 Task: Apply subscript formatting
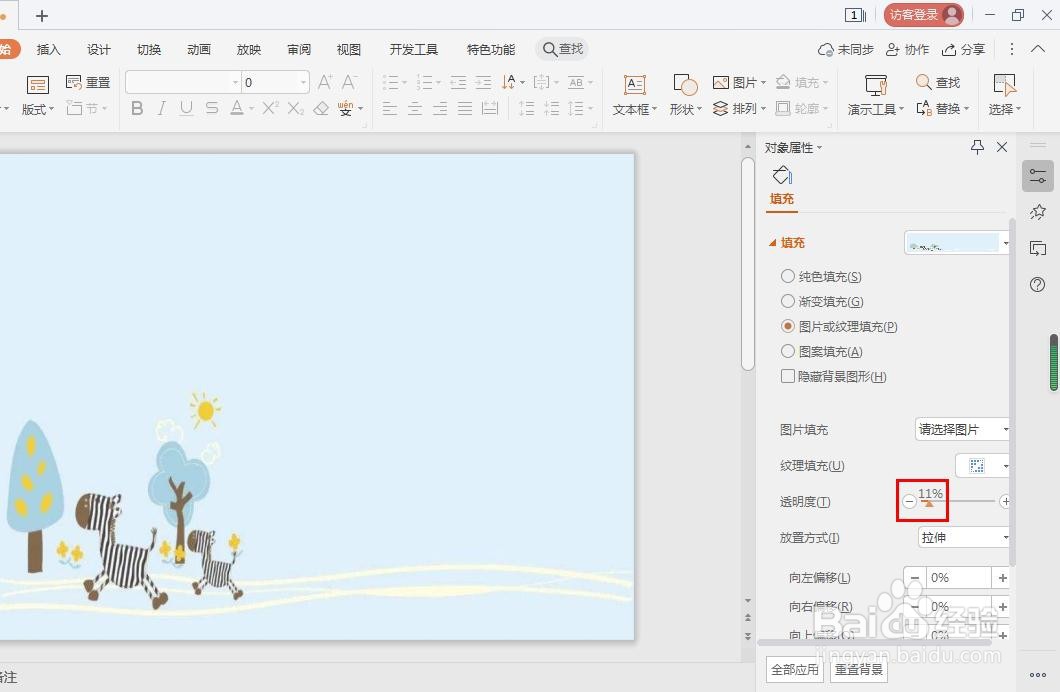pyautogui.click(x=295, y=108)
